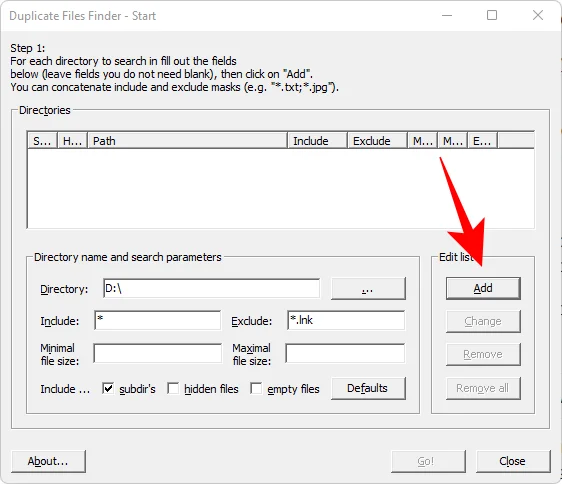Screen dimensions: 562x484
Task: Select the Minimal file size field
Action: [x=158, y=353]
